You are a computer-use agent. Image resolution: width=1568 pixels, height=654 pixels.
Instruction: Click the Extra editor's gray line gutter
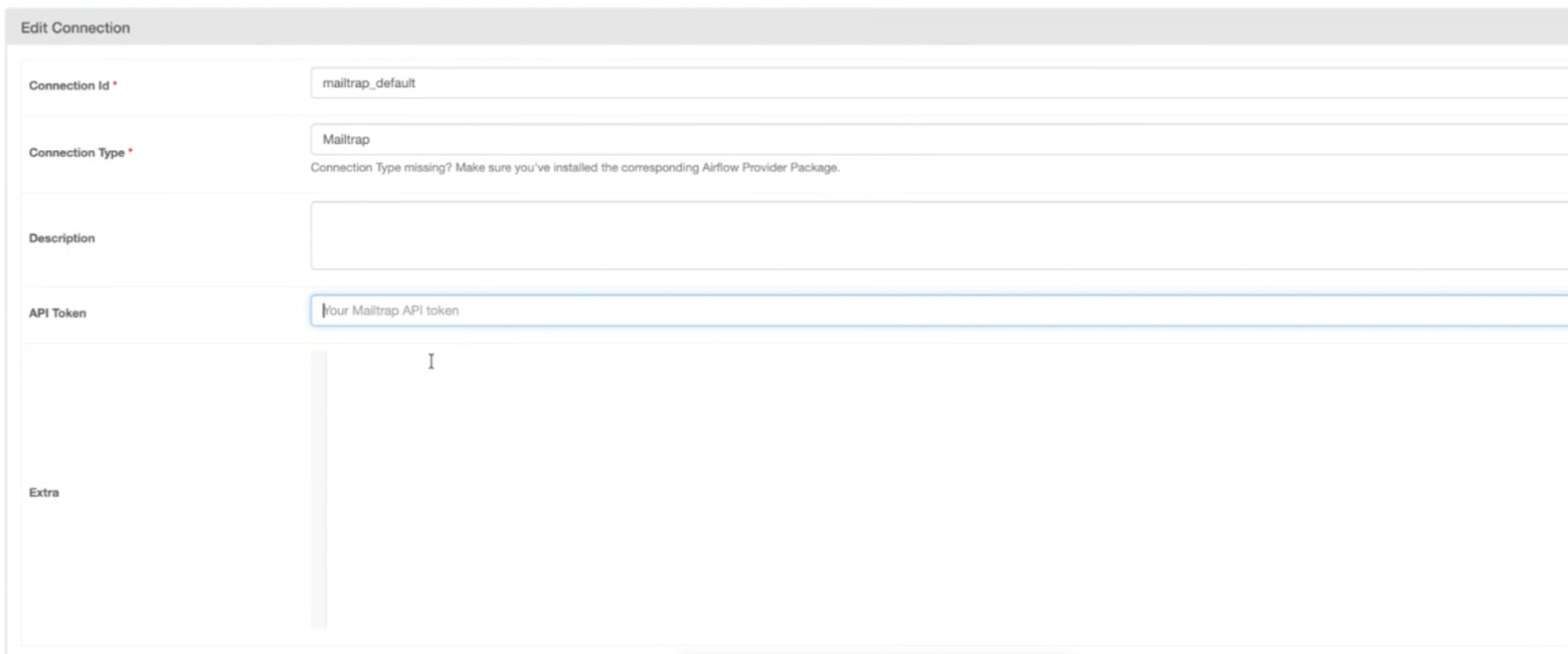pos(318,490)
